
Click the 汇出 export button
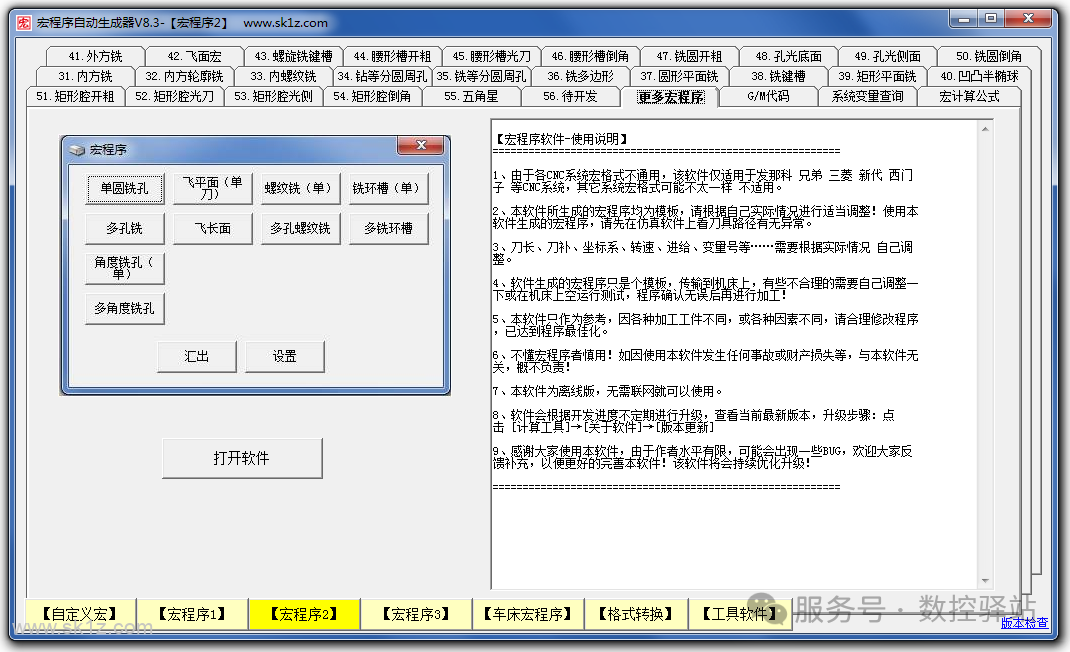click(197, 356)
